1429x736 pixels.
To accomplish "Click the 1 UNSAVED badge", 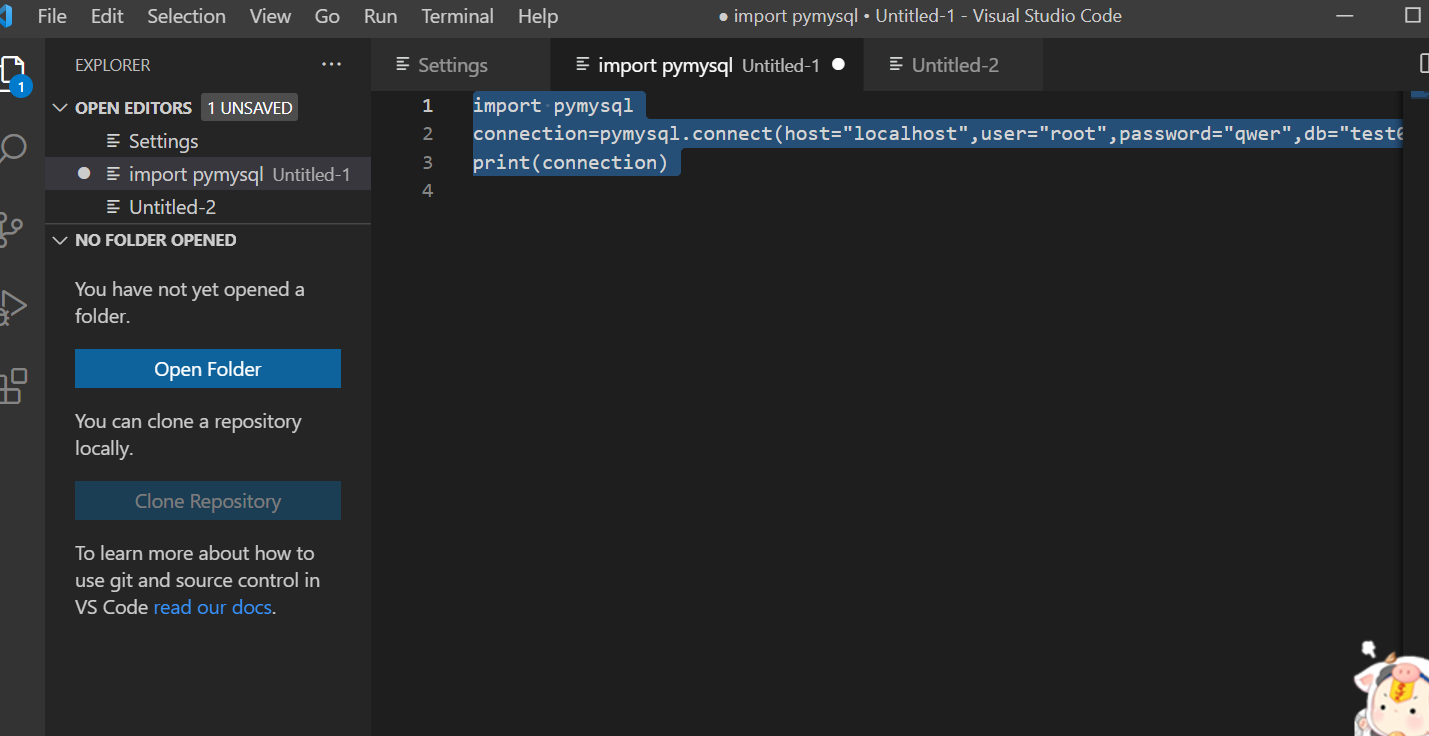I will pos(250,108).
